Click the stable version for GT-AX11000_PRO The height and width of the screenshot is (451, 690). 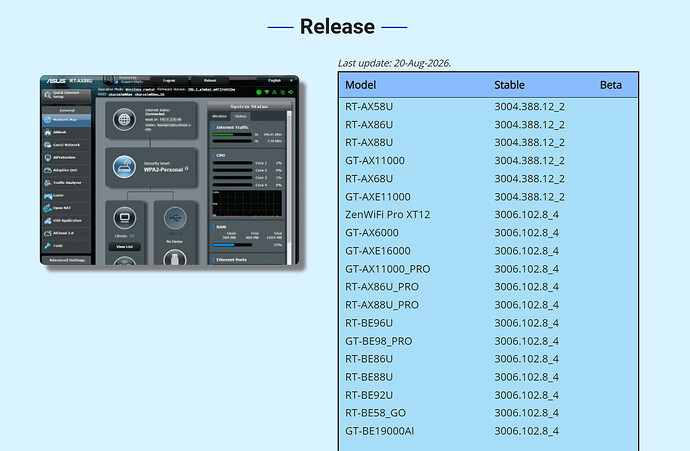coord(526,269)
